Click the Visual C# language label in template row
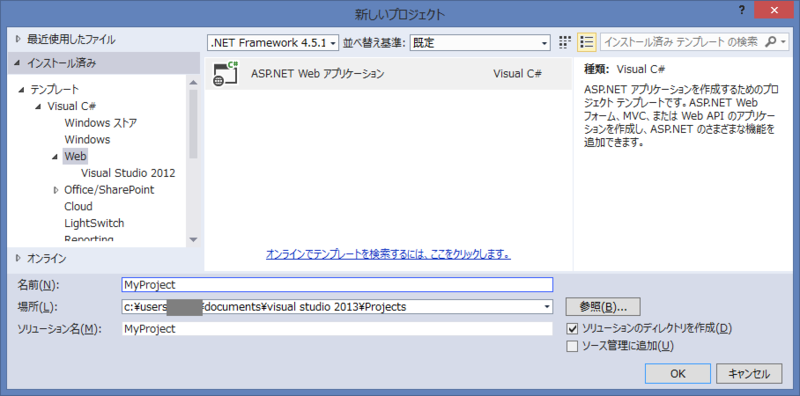800x396 pixels. pyautogui.click(x=517, y=73)
